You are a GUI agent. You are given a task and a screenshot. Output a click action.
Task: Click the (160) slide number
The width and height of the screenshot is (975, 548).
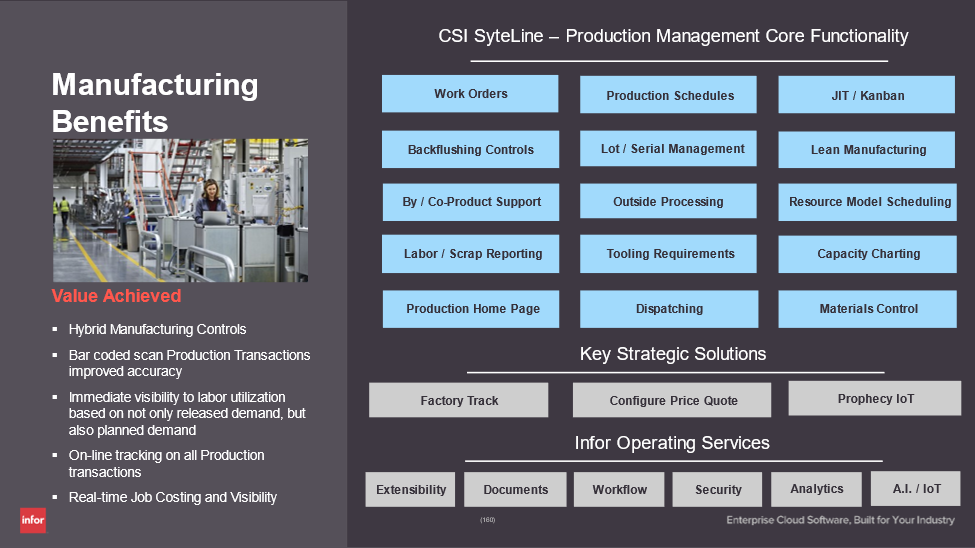488,519
